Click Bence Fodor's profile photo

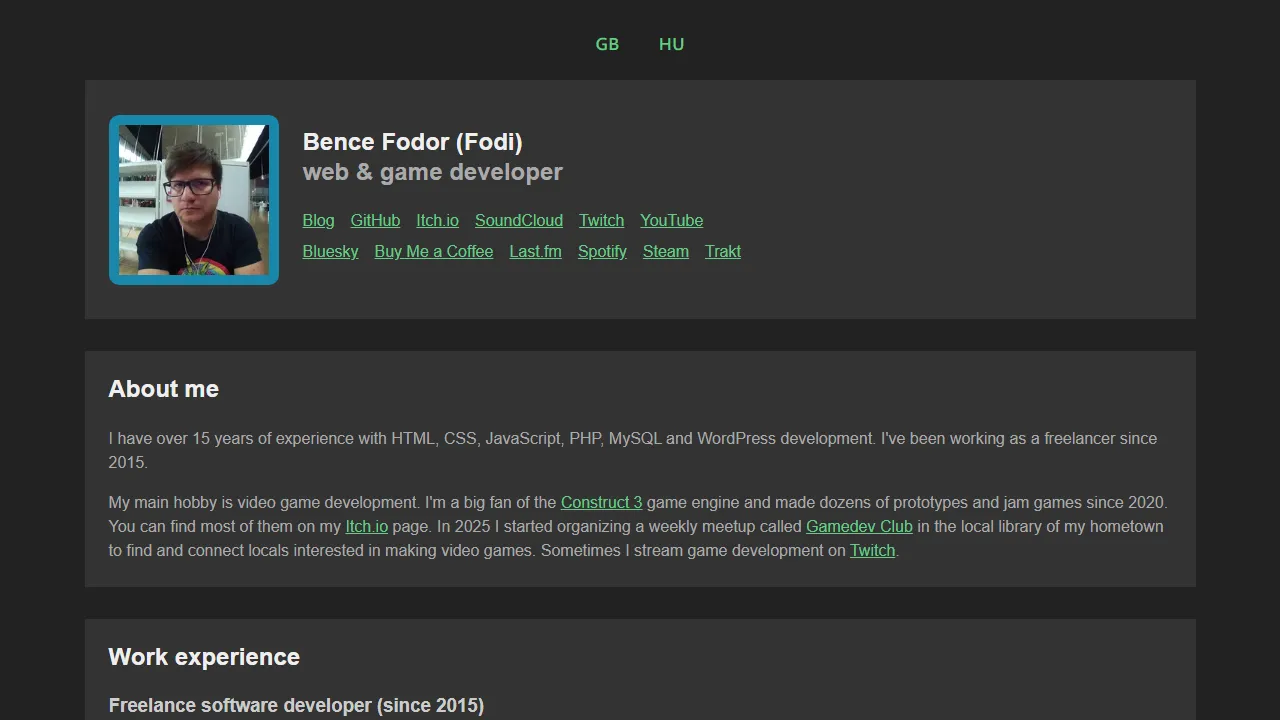pyautogui.click(x=193, y=200)
